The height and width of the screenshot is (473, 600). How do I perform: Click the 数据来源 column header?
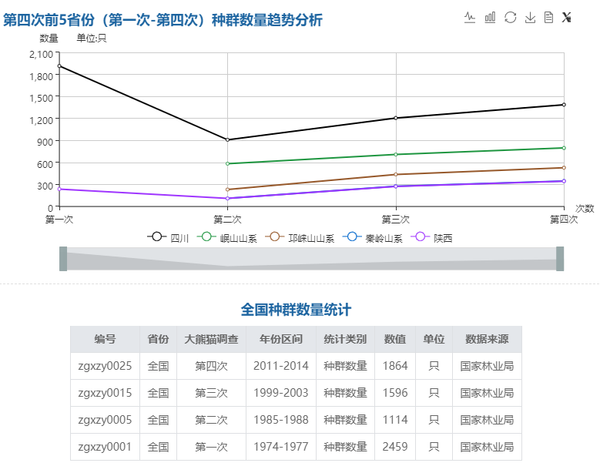[x=487, y=339]
